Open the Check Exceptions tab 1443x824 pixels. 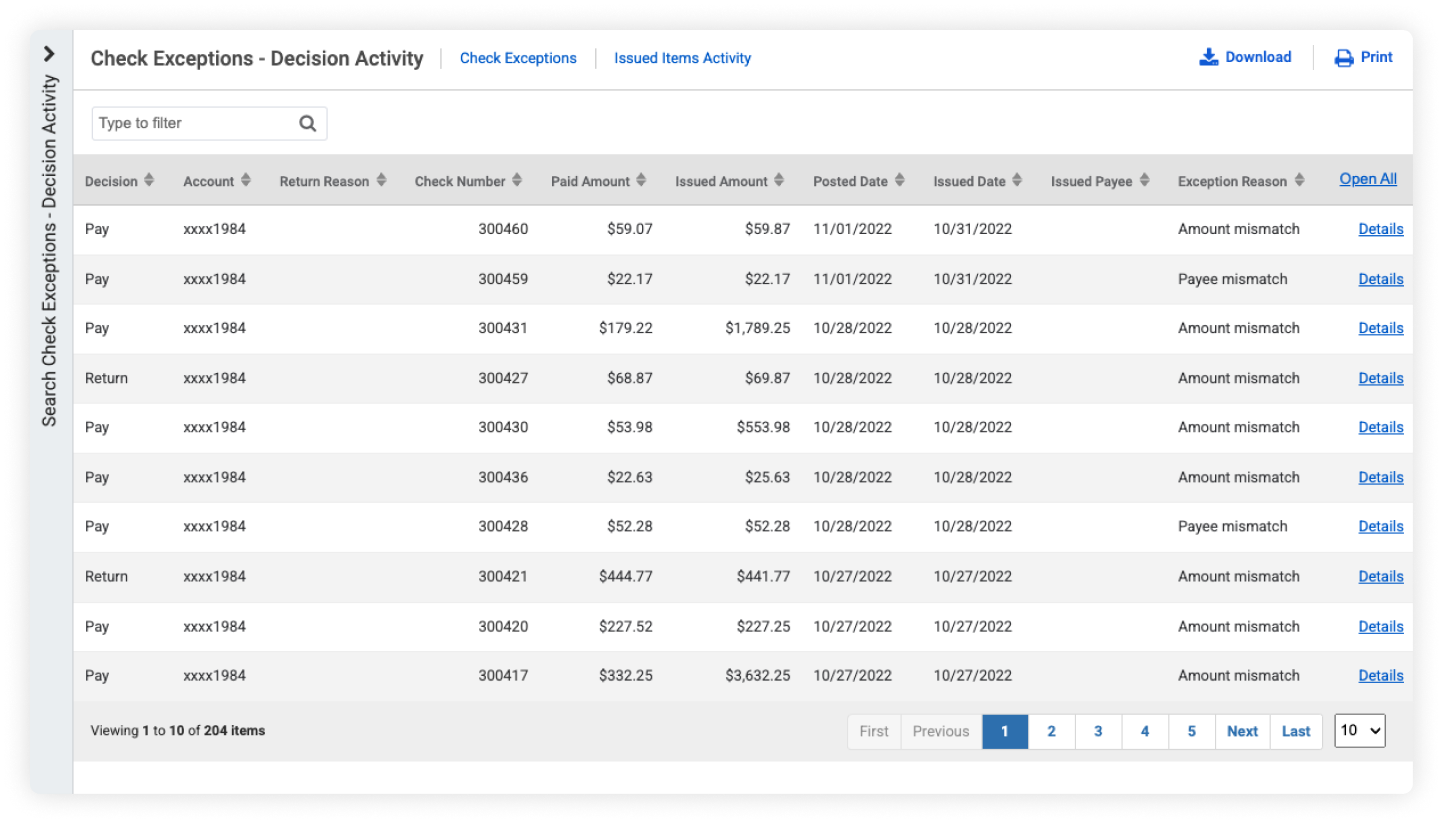pyautogui.click(x=518, y=58)
